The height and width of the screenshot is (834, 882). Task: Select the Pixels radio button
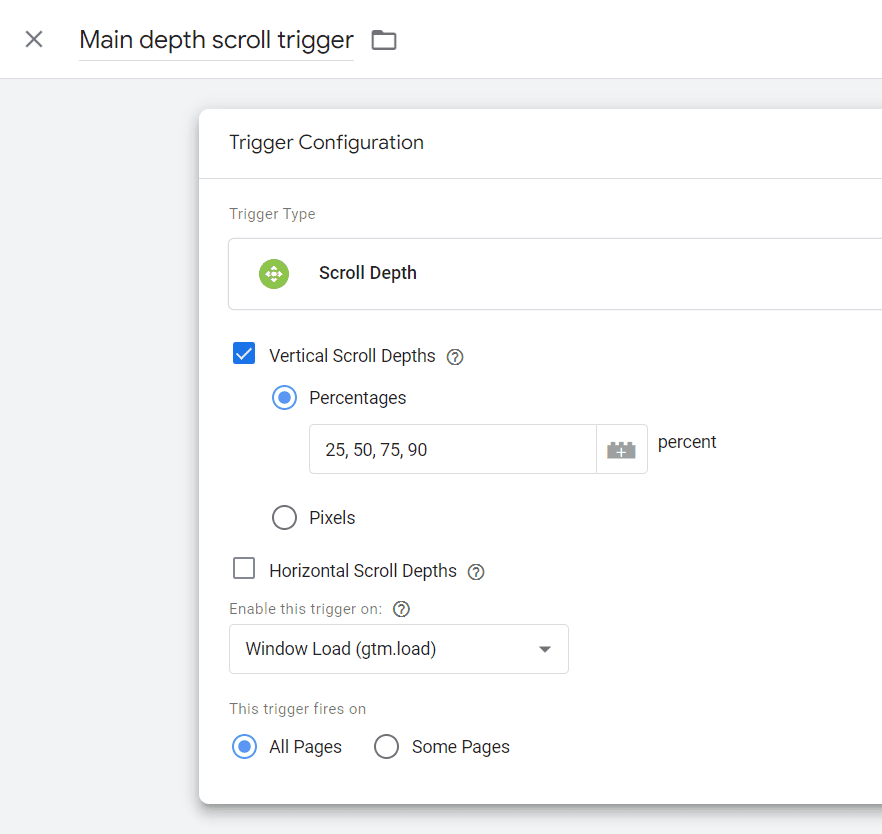pyautogui.click(x=284, y=517)
